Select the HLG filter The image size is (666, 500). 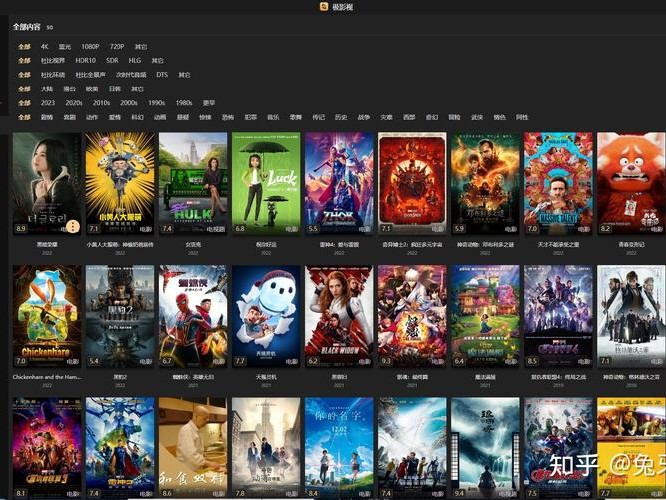pos(135,61)
